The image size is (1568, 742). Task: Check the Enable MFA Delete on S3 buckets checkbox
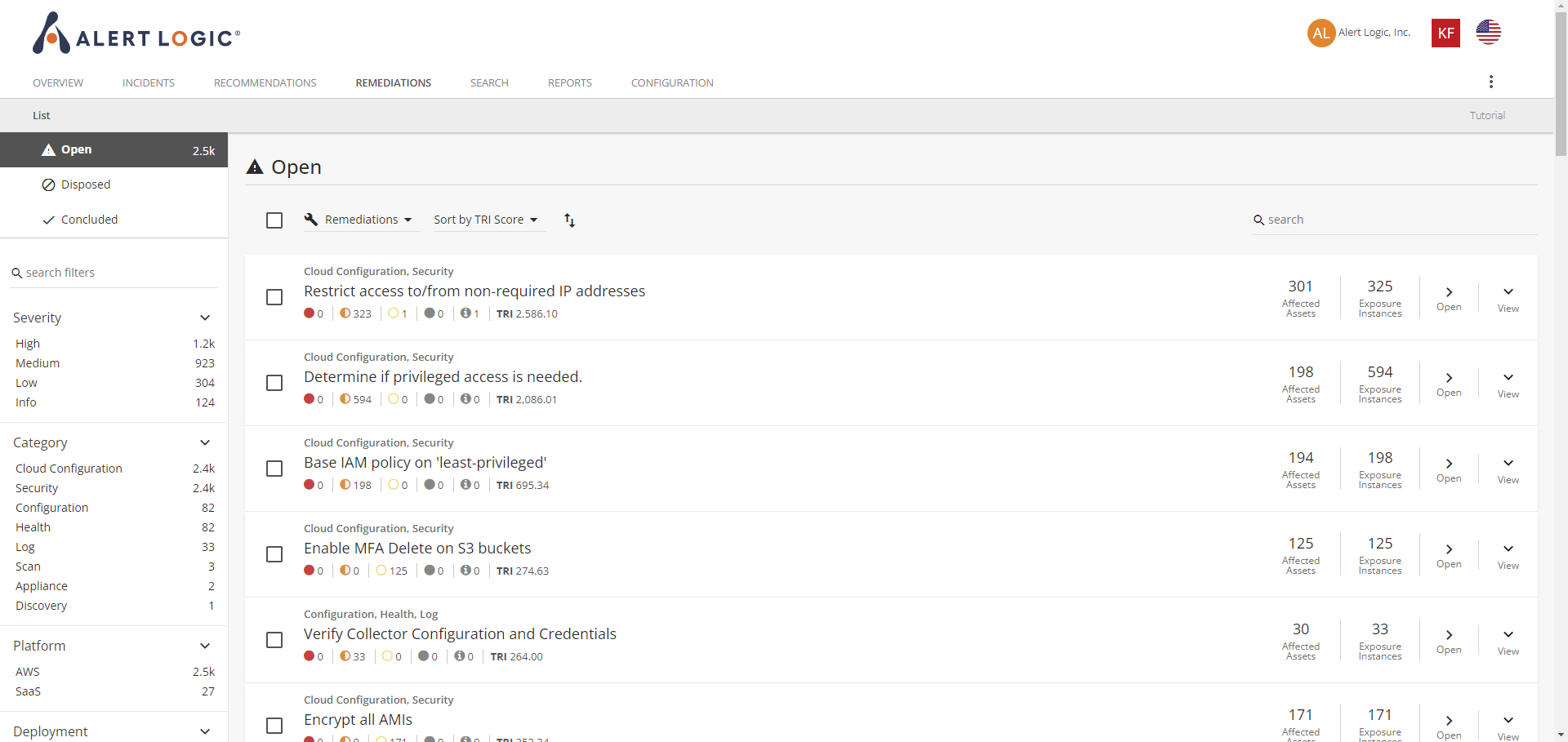click(x=274, y=554)
